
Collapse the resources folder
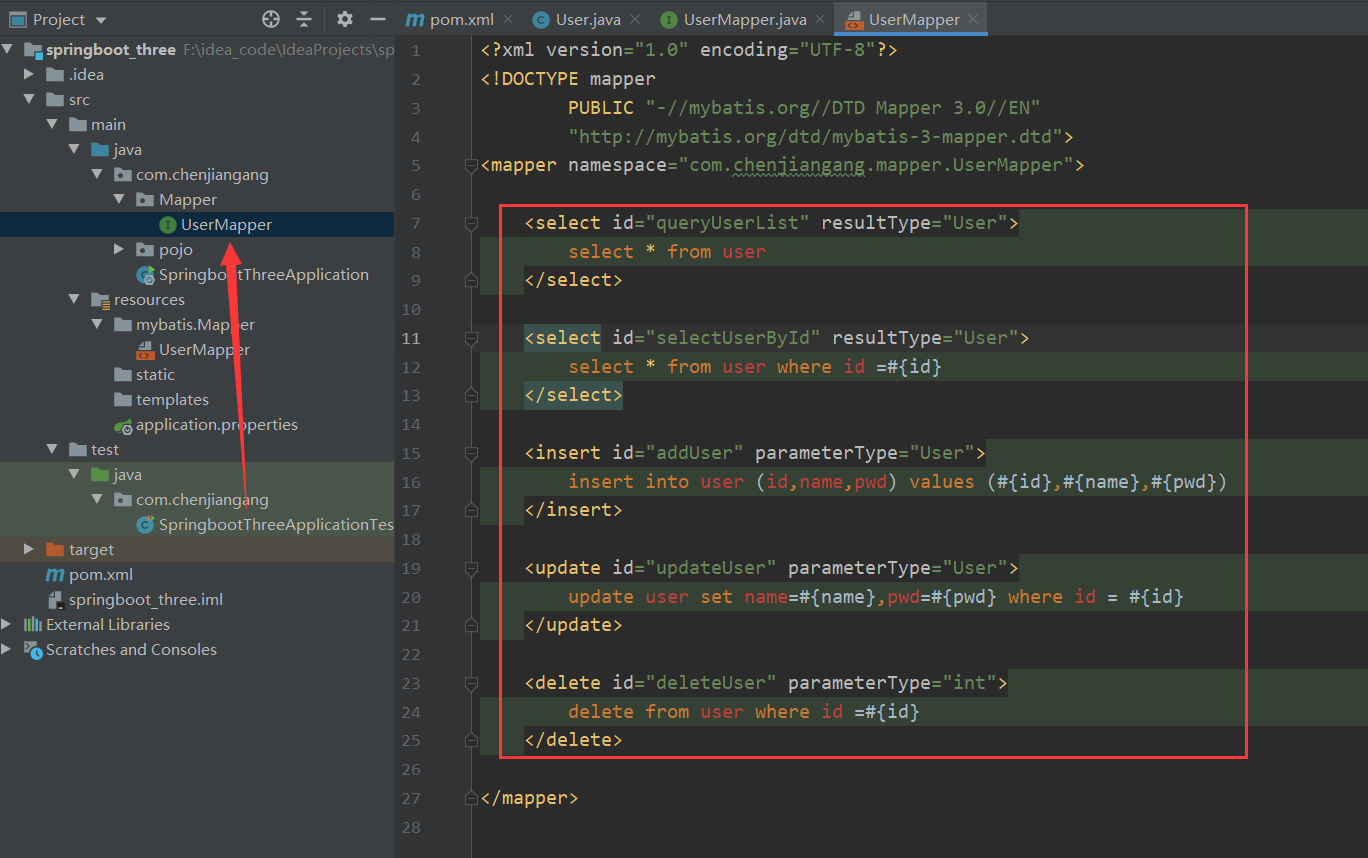pyautogui.click(x=74, y=299)
